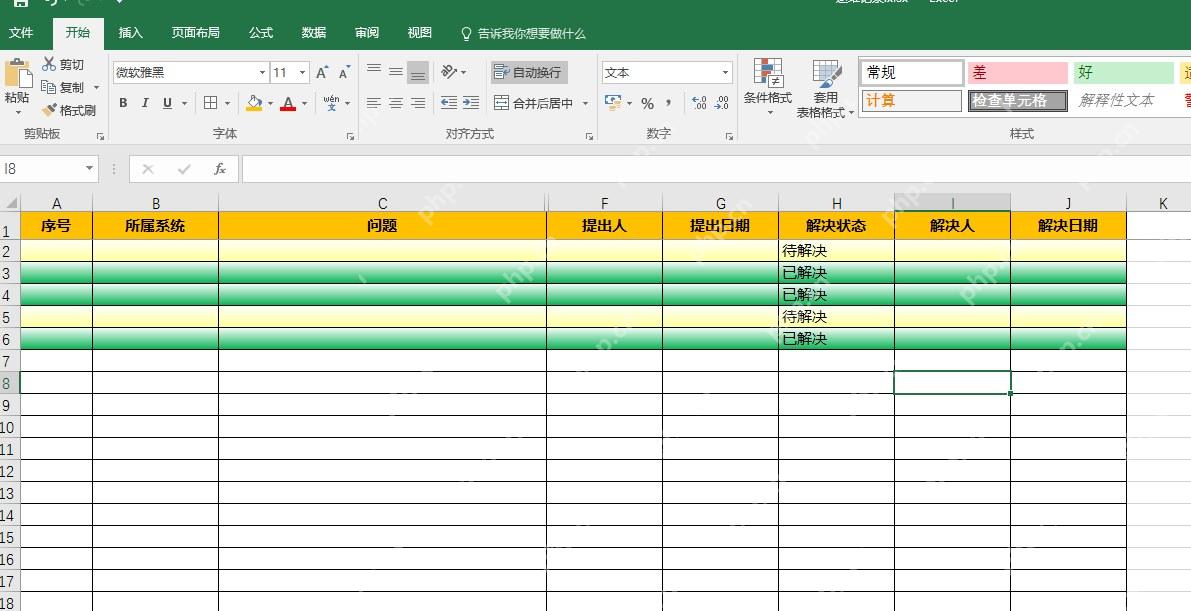
Task: Switch to the 页面布局 tab
Action: [x=195, y=33]
